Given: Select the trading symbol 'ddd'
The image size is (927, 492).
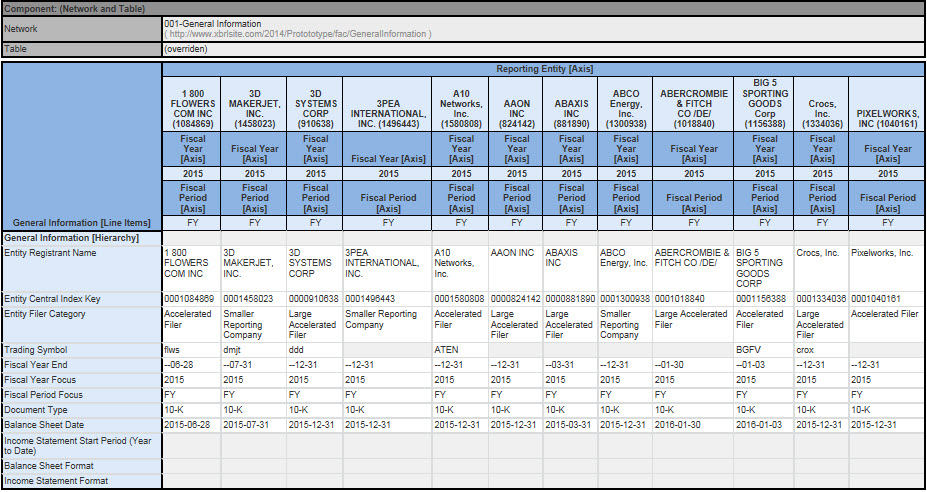Looking at the screenshot, I should (296, 350).
